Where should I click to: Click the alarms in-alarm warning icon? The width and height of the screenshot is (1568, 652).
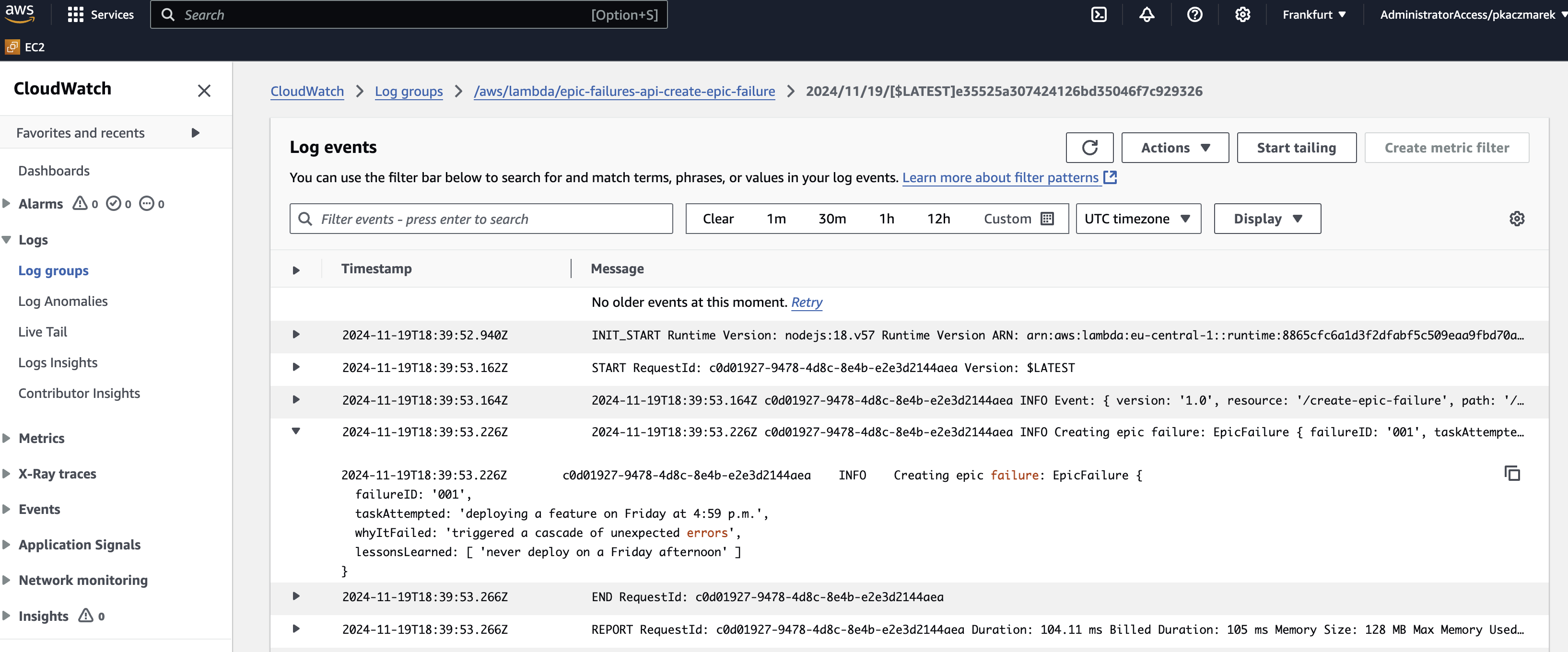click(x=81, y=203)
